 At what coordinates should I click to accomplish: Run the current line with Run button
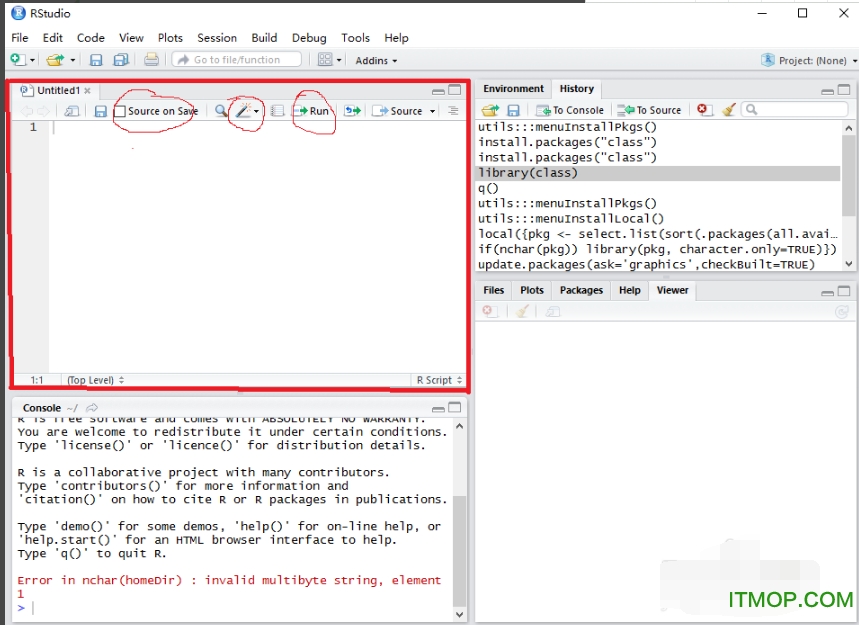[x=313, y=111]
